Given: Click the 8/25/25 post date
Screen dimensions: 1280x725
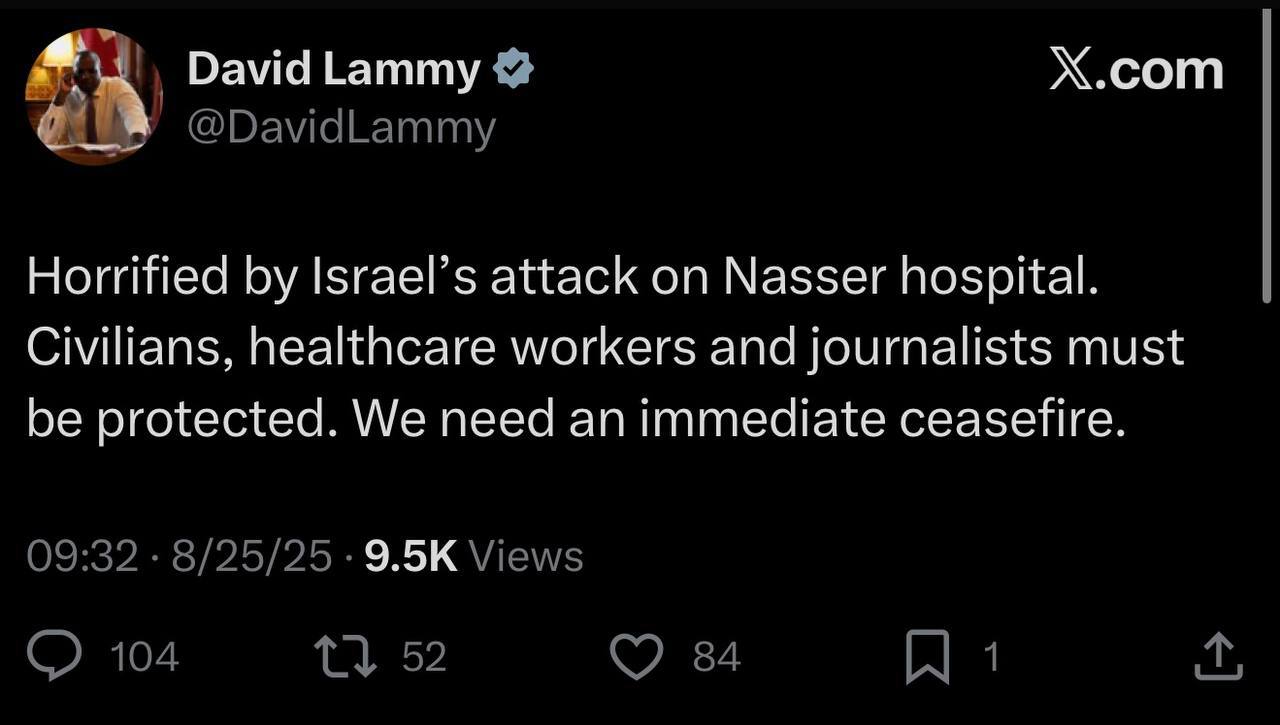Looking at the screenshot, I should click(251, 556).
